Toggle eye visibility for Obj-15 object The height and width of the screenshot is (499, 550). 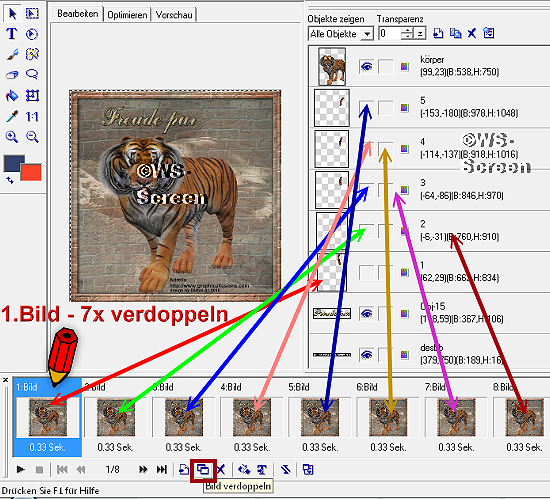click(x=367, y=313)
